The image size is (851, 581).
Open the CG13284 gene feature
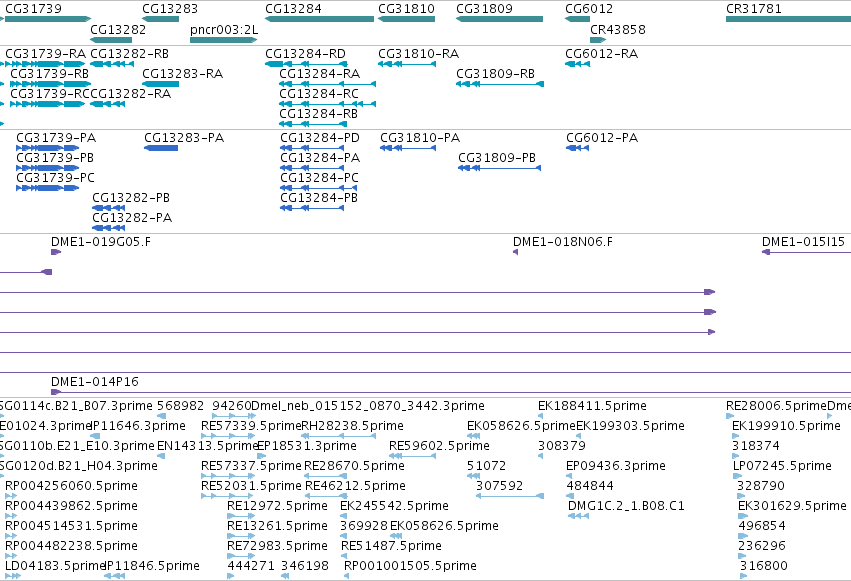click(319, 19)
